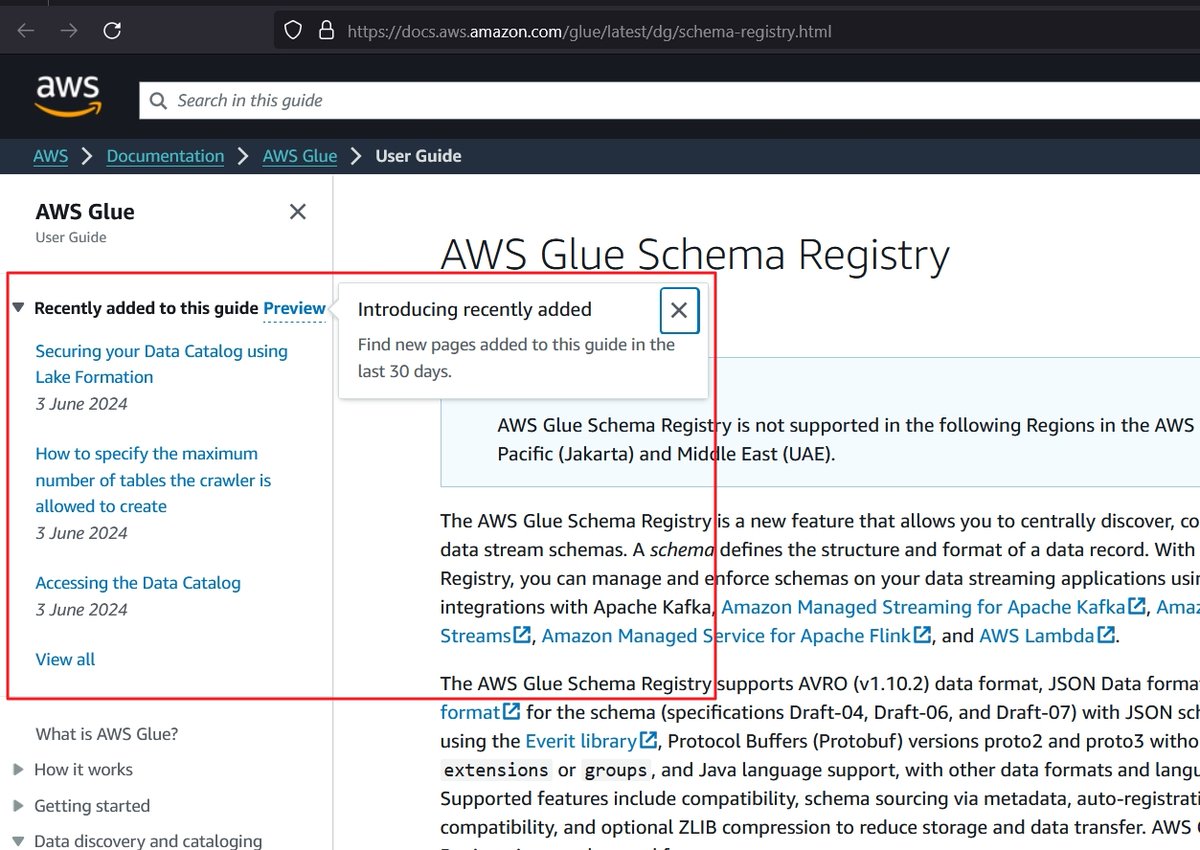Screen dimensions: 1200x850
Task: Go forward using the browser forward arrow
Action: click(68, 30)
